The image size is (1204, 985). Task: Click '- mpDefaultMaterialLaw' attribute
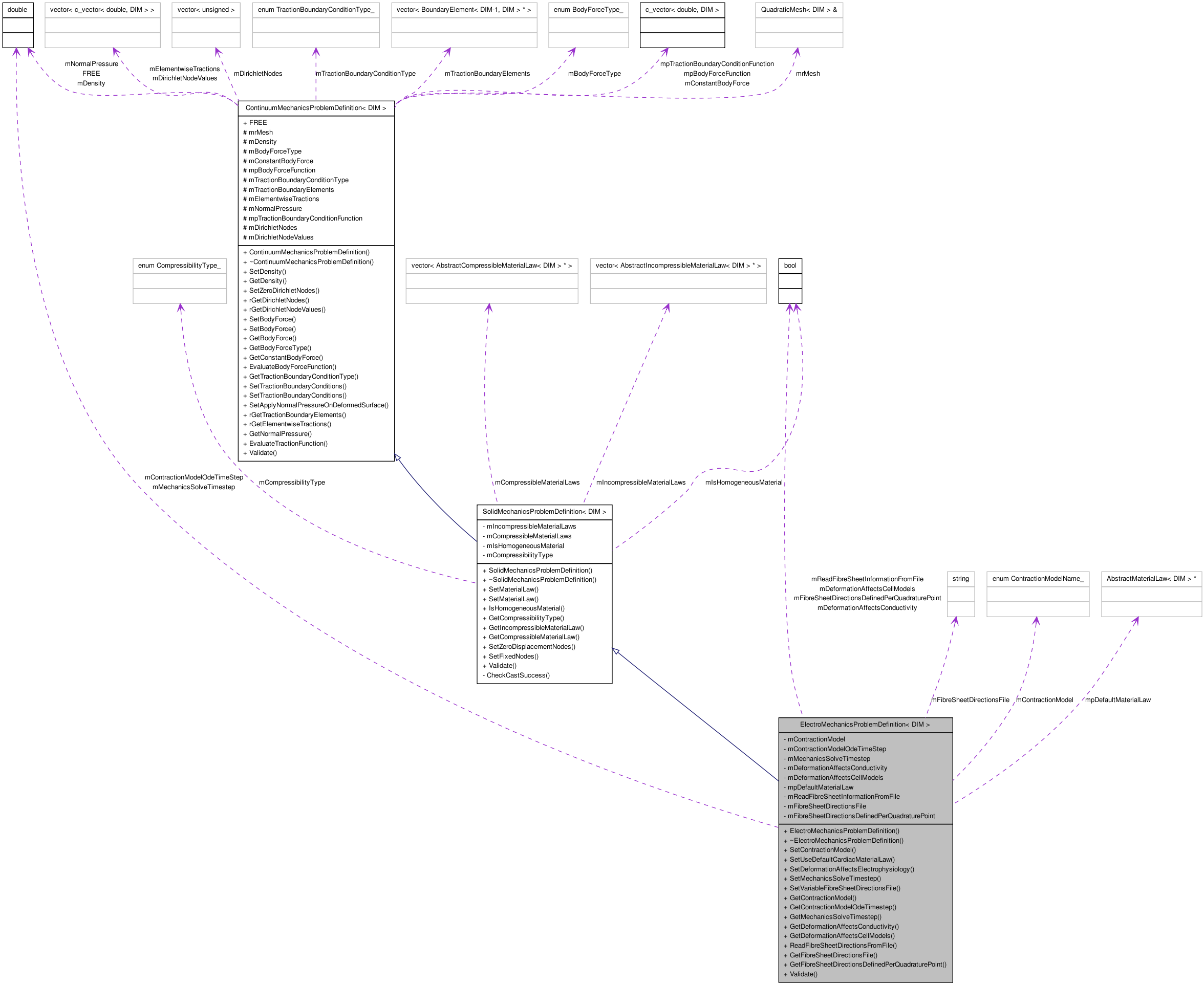[818, 787]
